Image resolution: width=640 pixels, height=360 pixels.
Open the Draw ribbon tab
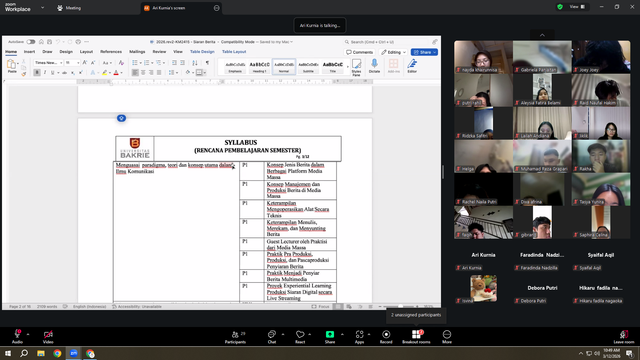[47, 52]
